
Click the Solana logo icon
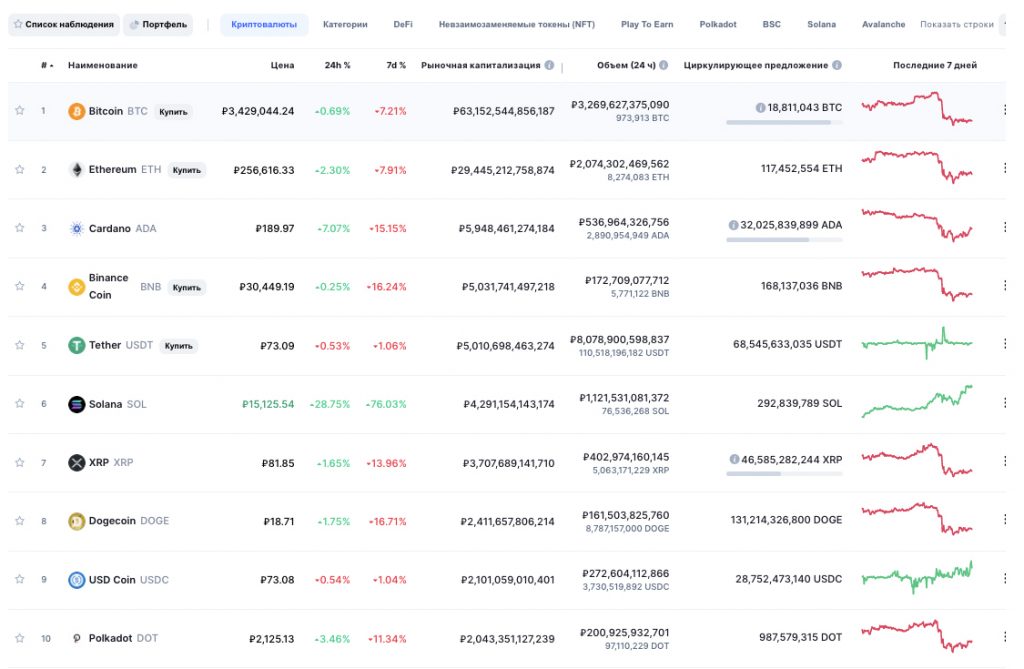pyautogui.click(x=76, y=404)
